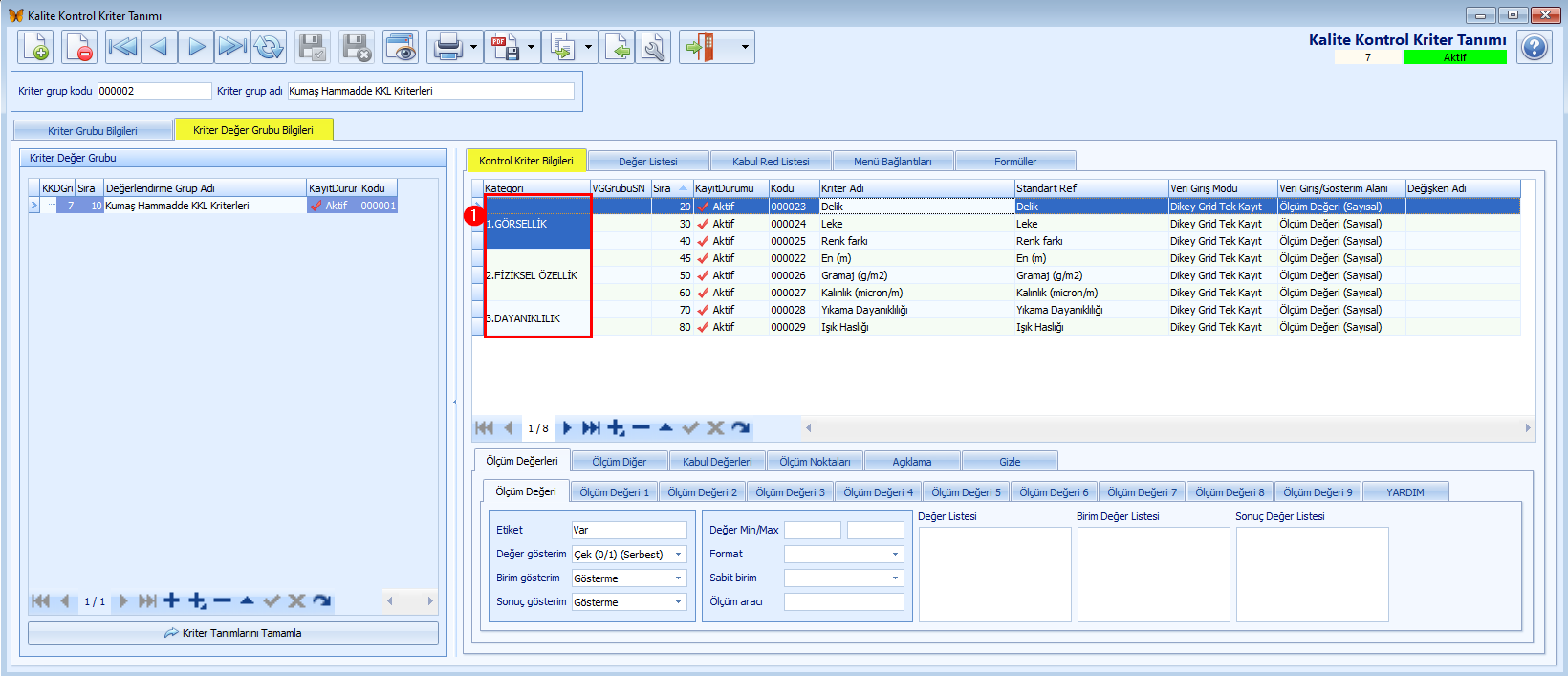
Task: Collapse the left panel with the splitter arrow
Action: (x=454, y=402)
